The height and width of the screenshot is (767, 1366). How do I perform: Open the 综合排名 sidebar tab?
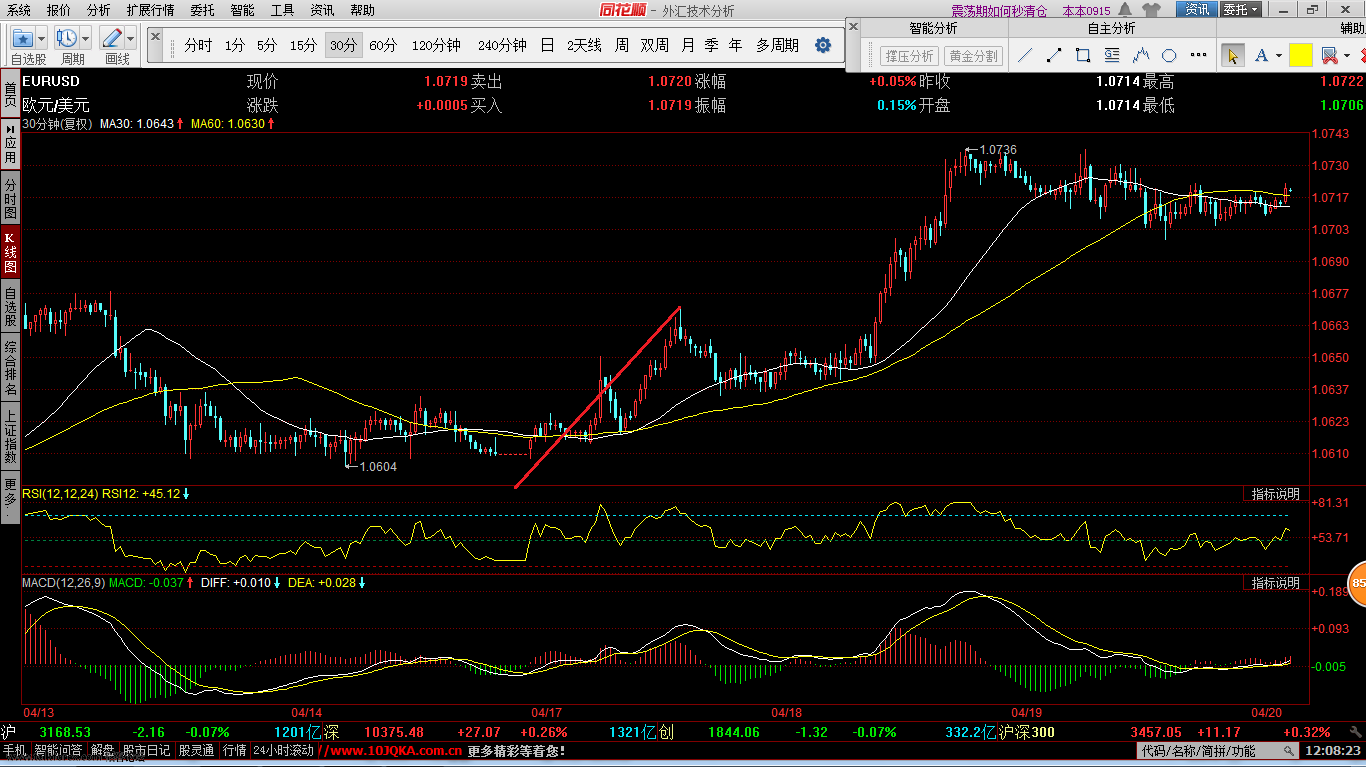pyautogui.click(x=10, y=368)
